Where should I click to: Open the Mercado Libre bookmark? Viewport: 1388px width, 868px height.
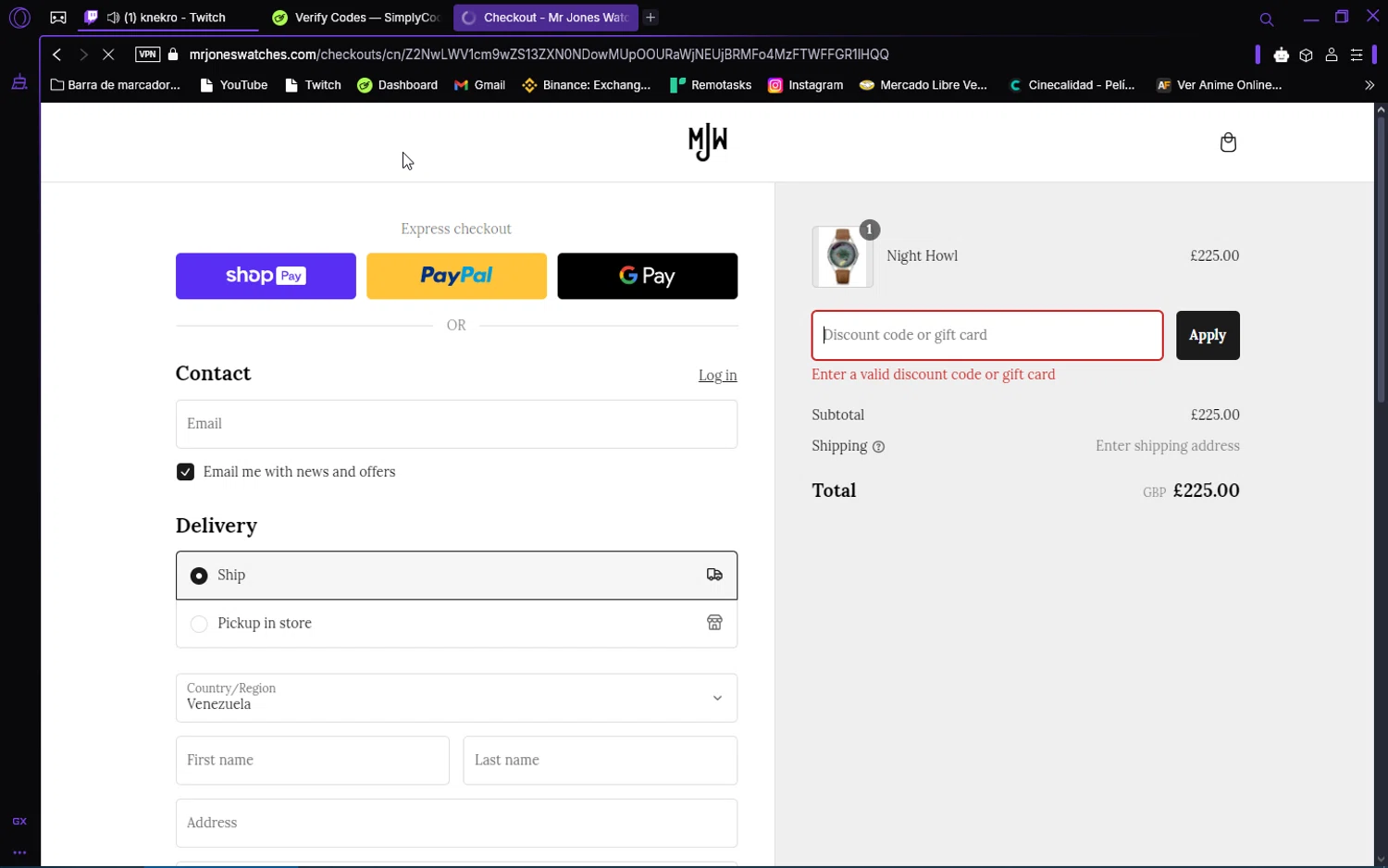923,85
